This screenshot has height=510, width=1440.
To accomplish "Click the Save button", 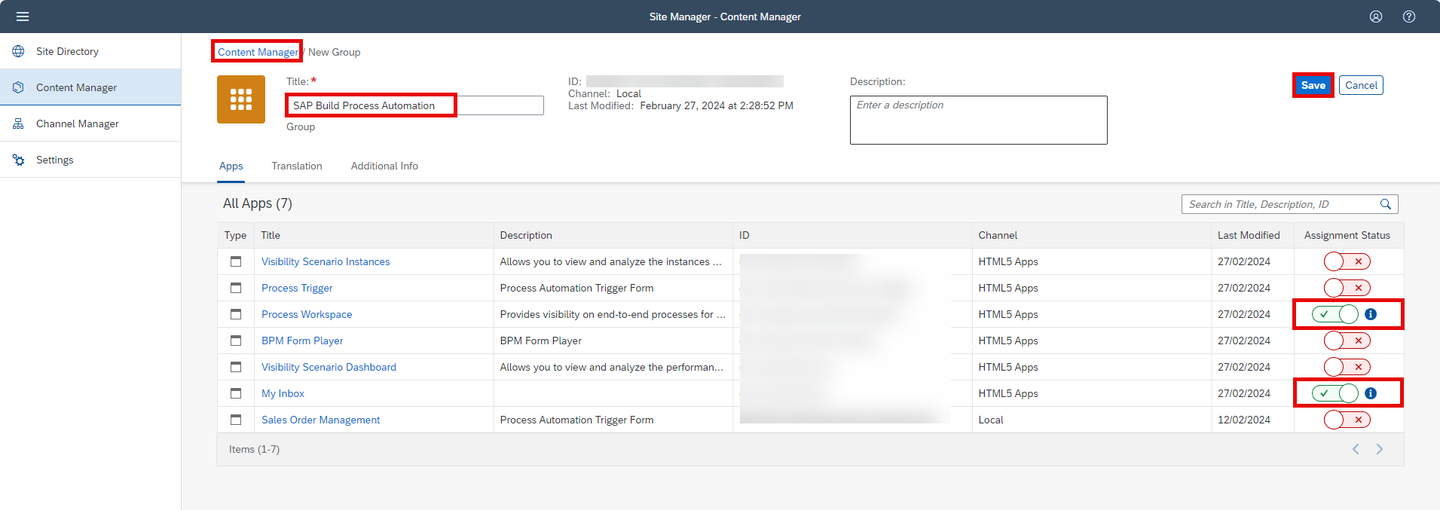I will (1313, 85).
